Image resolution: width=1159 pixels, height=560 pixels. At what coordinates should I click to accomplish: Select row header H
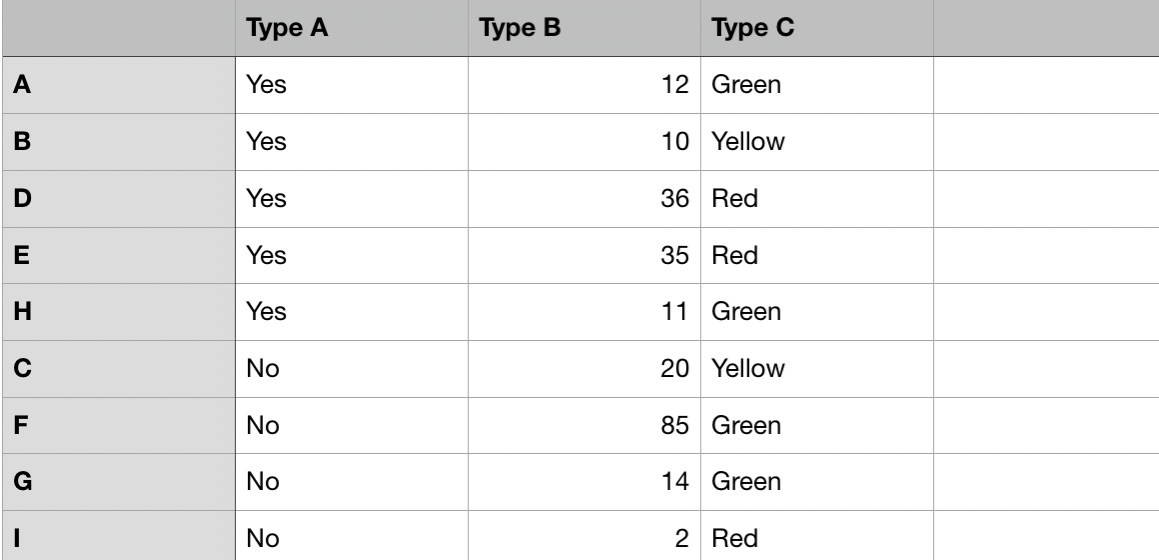click(x=116, y=313)
